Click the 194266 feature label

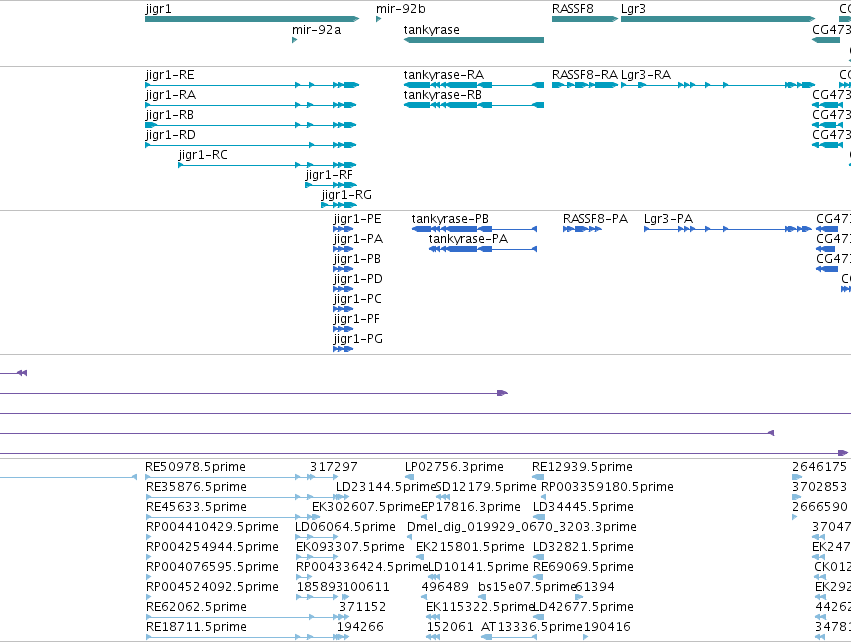click(360, 627)
